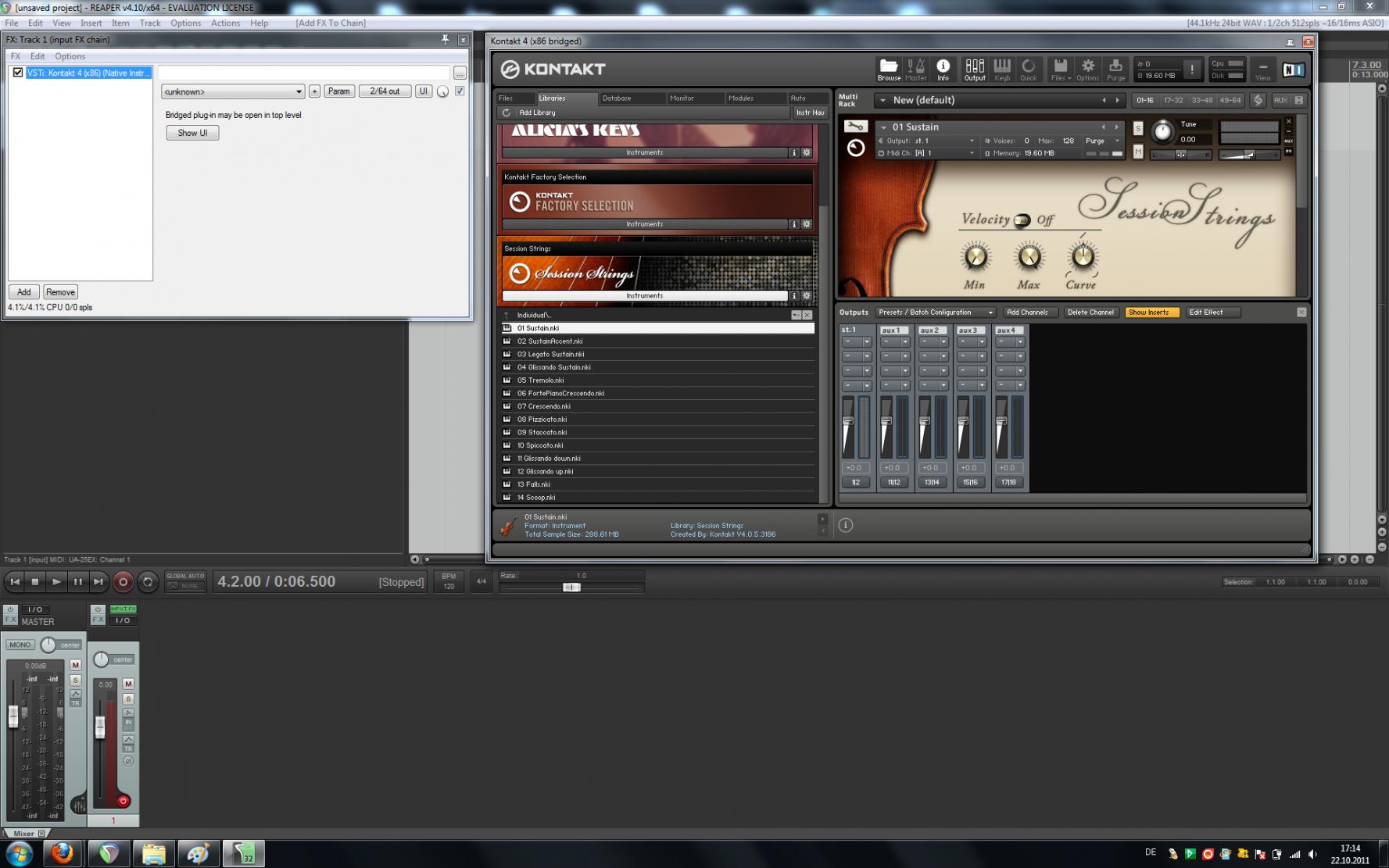Open the REAPER Track menu
The image size is (1389, 868).
(149, 23)
